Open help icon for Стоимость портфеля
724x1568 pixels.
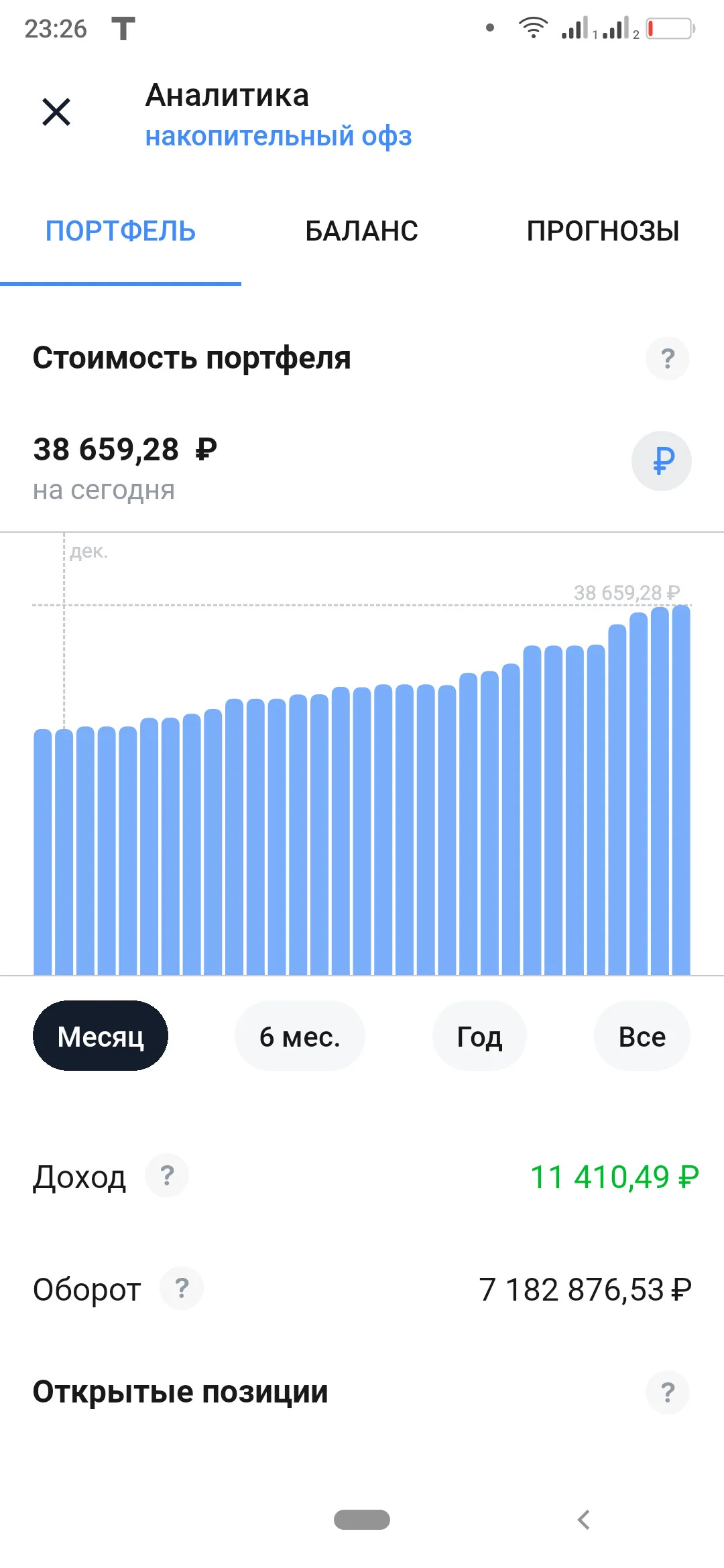coord(667,358)
